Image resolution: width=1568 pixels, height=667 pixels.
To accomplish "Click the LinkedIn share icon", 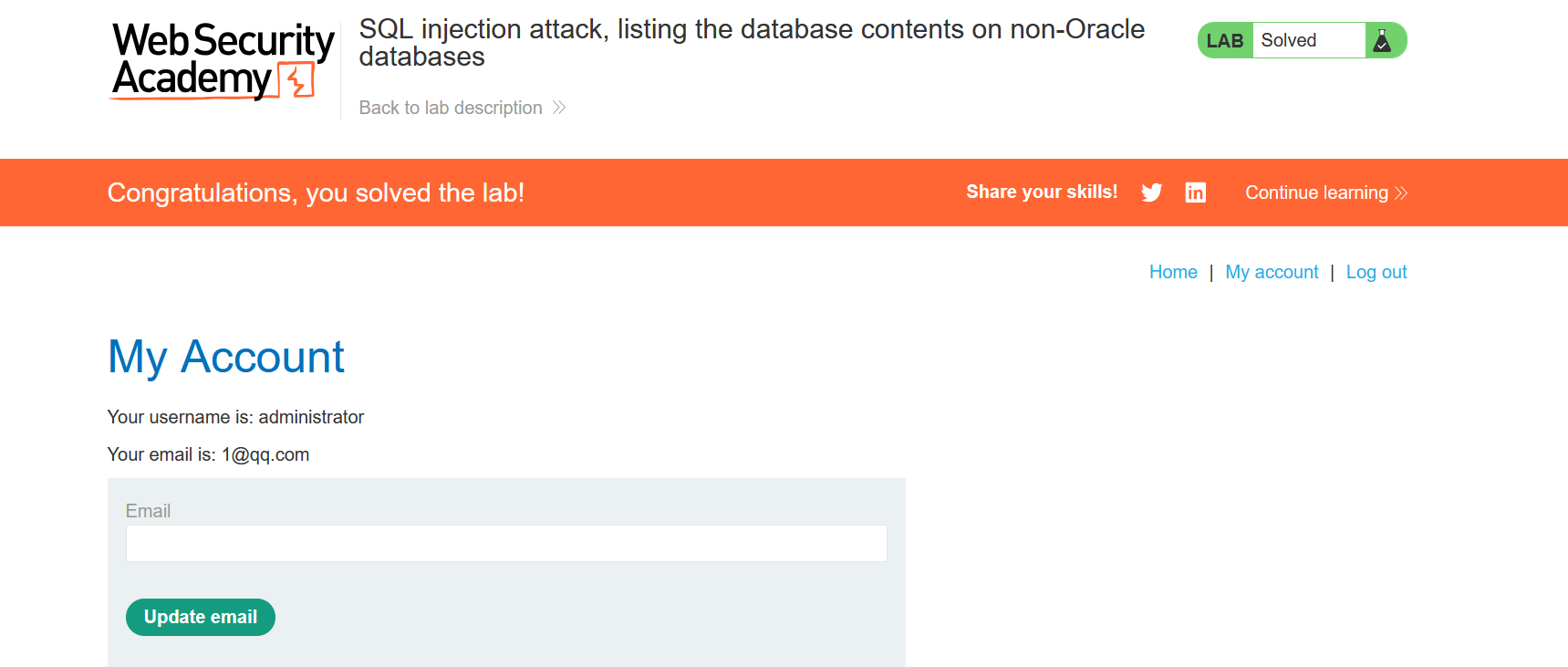I will [1195, 193].
